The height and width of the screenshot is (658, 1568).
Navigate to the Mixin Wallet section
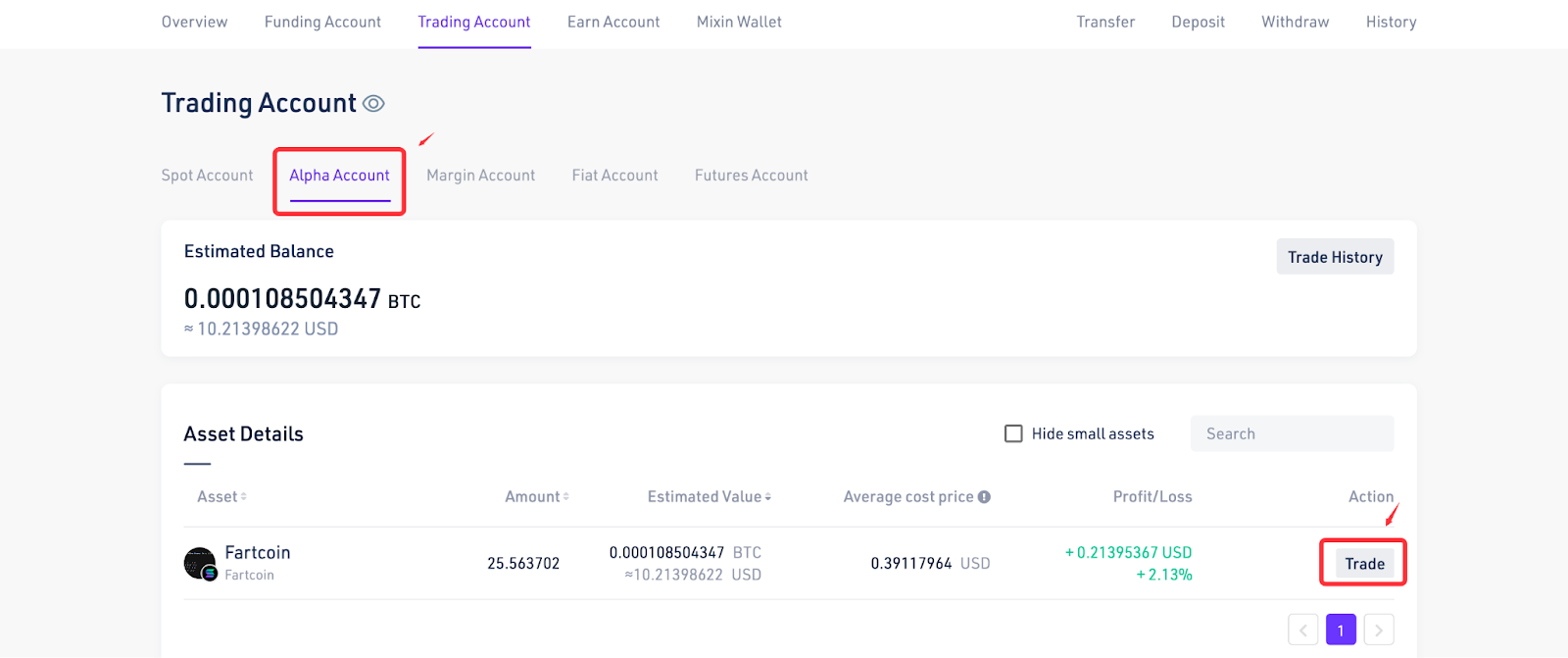pyautogui.click(x=739, y=22)
